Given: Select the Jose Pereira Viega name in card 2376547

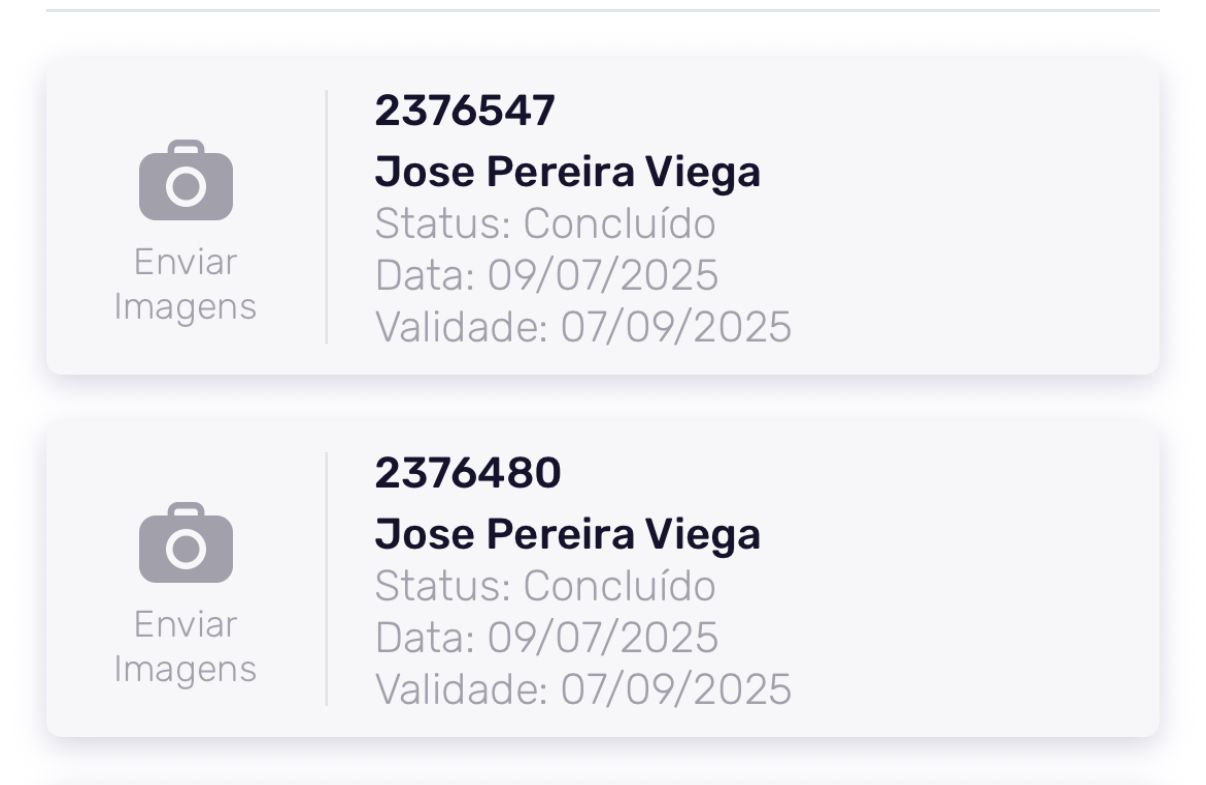Looking at the screenshot, I should pos(567,172).
